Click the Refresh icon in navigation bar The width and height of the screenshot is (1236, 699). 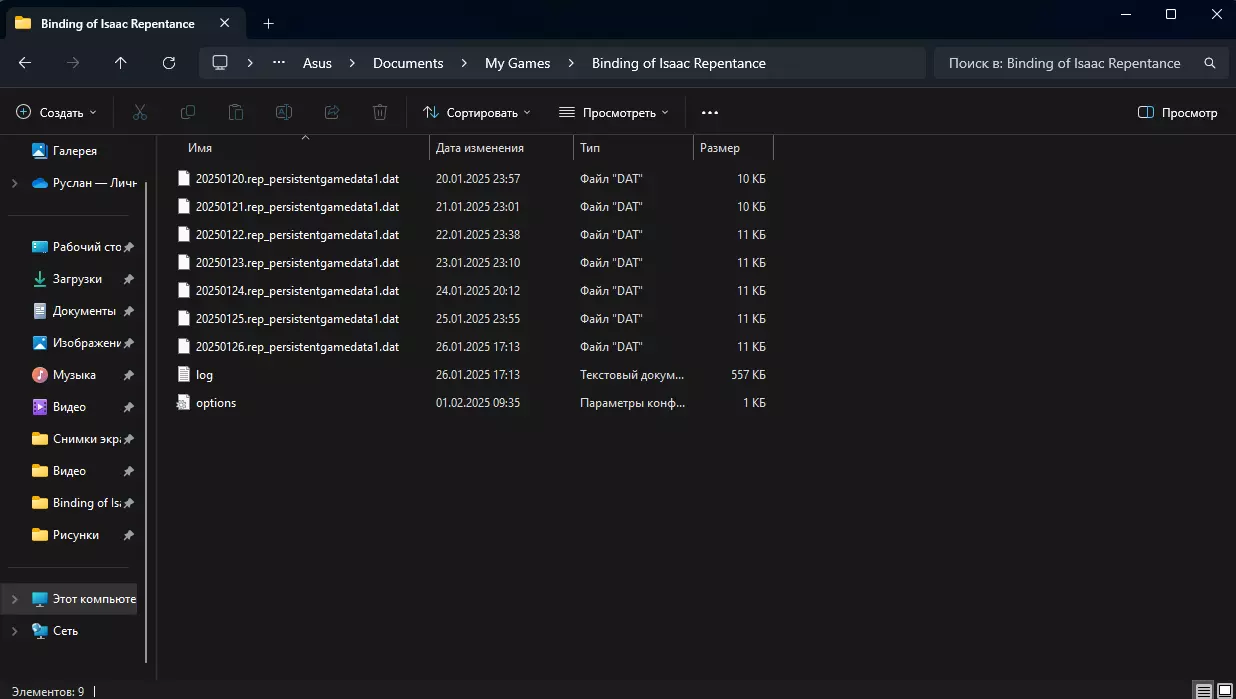pos(169,63)
